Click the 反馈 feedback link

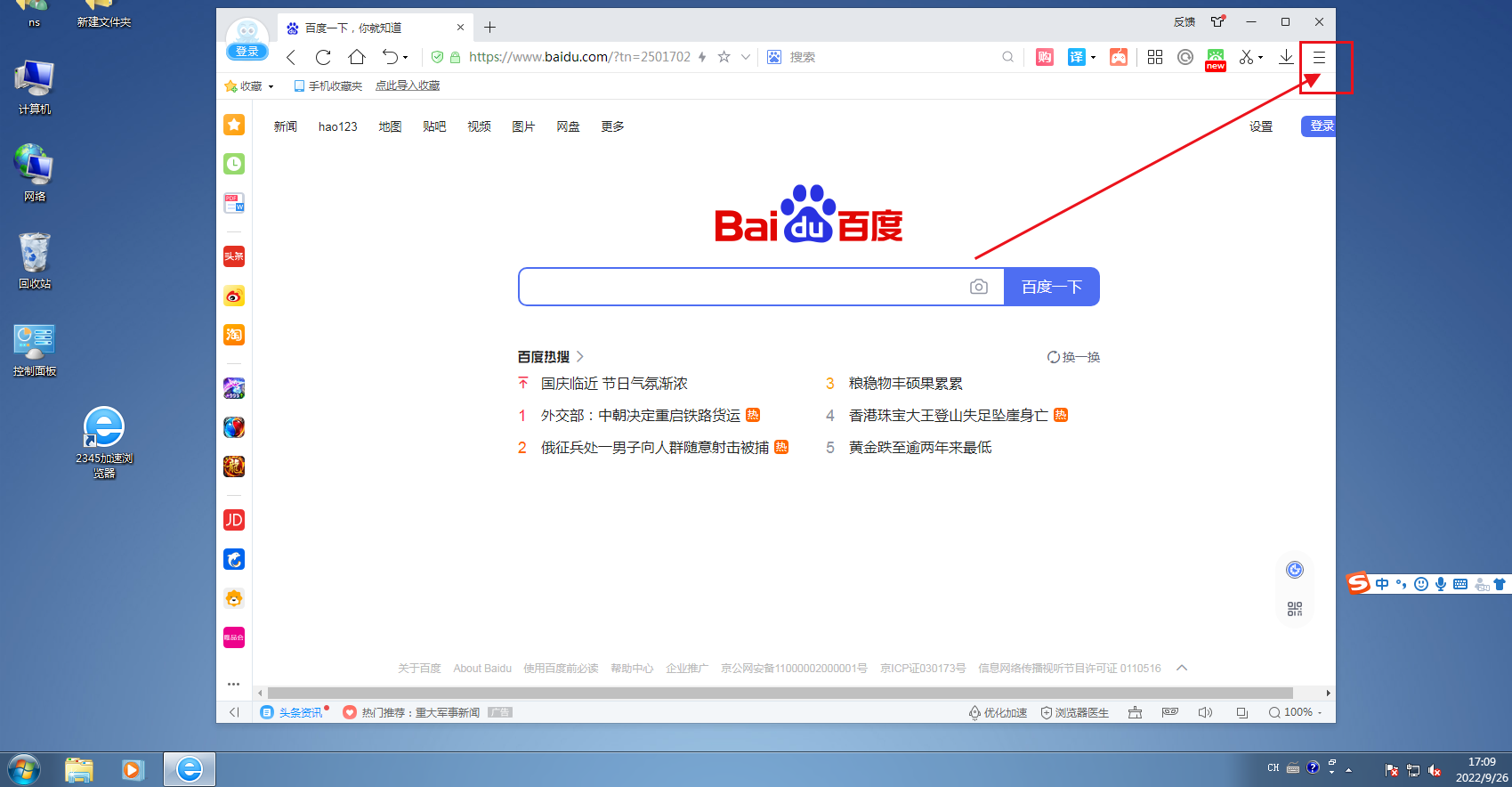coord(1185,22)
